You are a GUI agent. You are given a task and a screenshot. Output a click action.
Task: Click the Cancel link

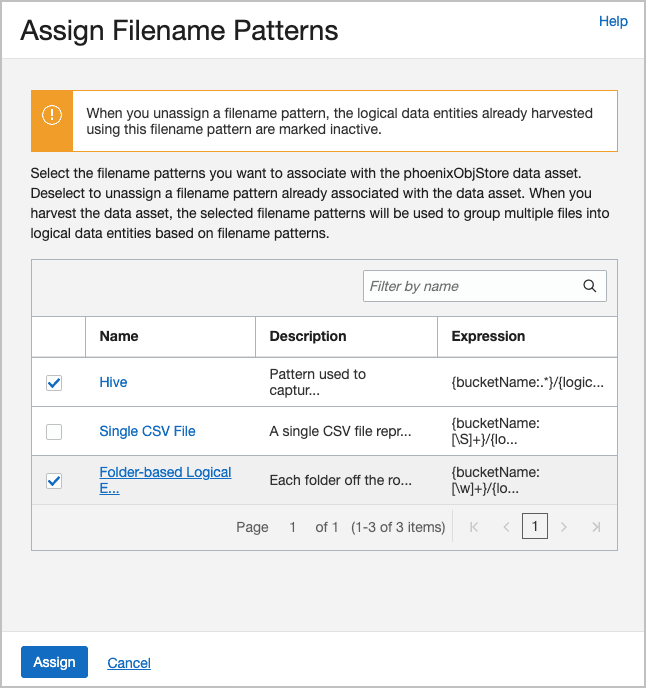pos(129,663)
